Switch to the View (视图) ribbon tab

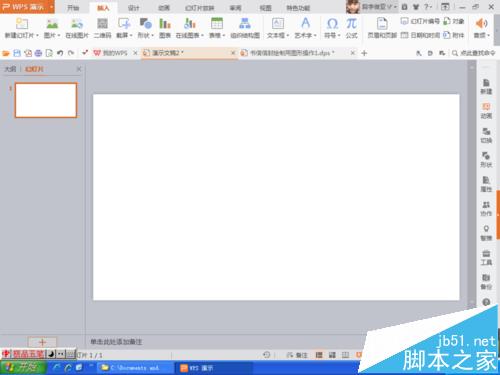[265, 8]
